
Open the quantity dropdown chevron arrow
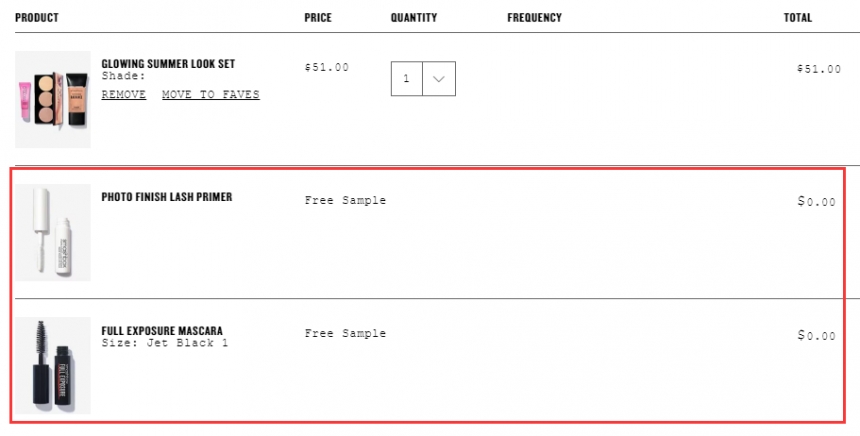(439, 79)
